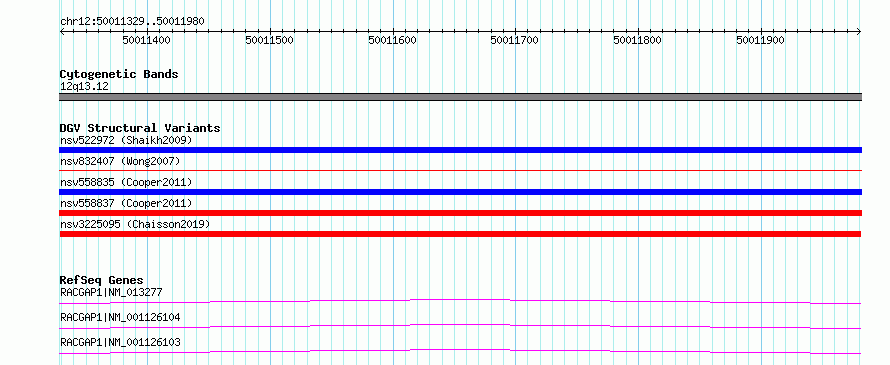Select the magenta RACGAP1 NM_001126103 transcript line
Image resolution: width=890 pixels, height=365 pixels.
tap(460, 351)
